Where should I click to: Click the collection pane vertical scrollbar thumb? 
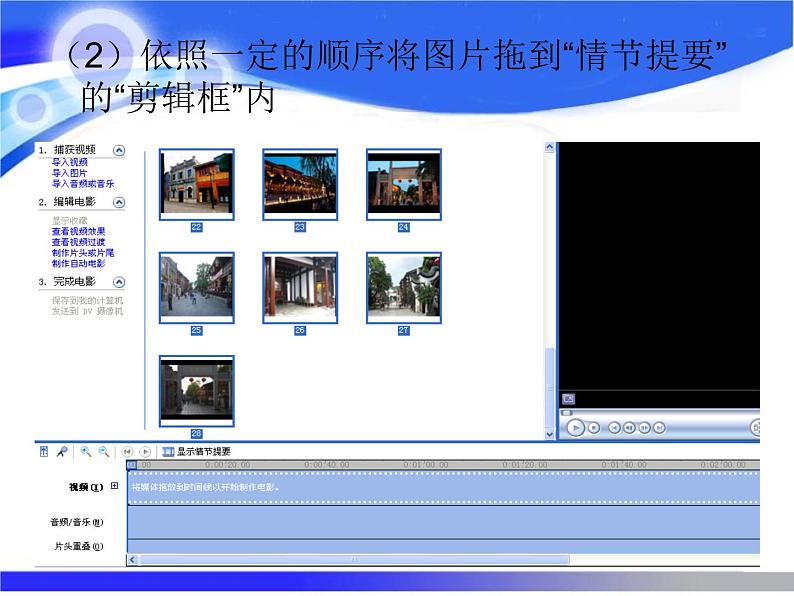549,387
